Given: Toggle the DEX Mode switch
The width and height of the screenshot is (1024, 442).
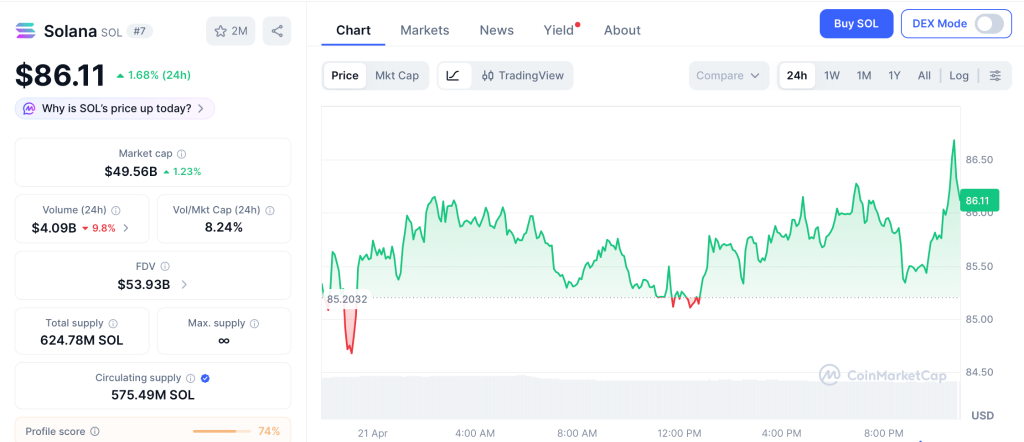Looking at the screenshot, I should point(988,23).
